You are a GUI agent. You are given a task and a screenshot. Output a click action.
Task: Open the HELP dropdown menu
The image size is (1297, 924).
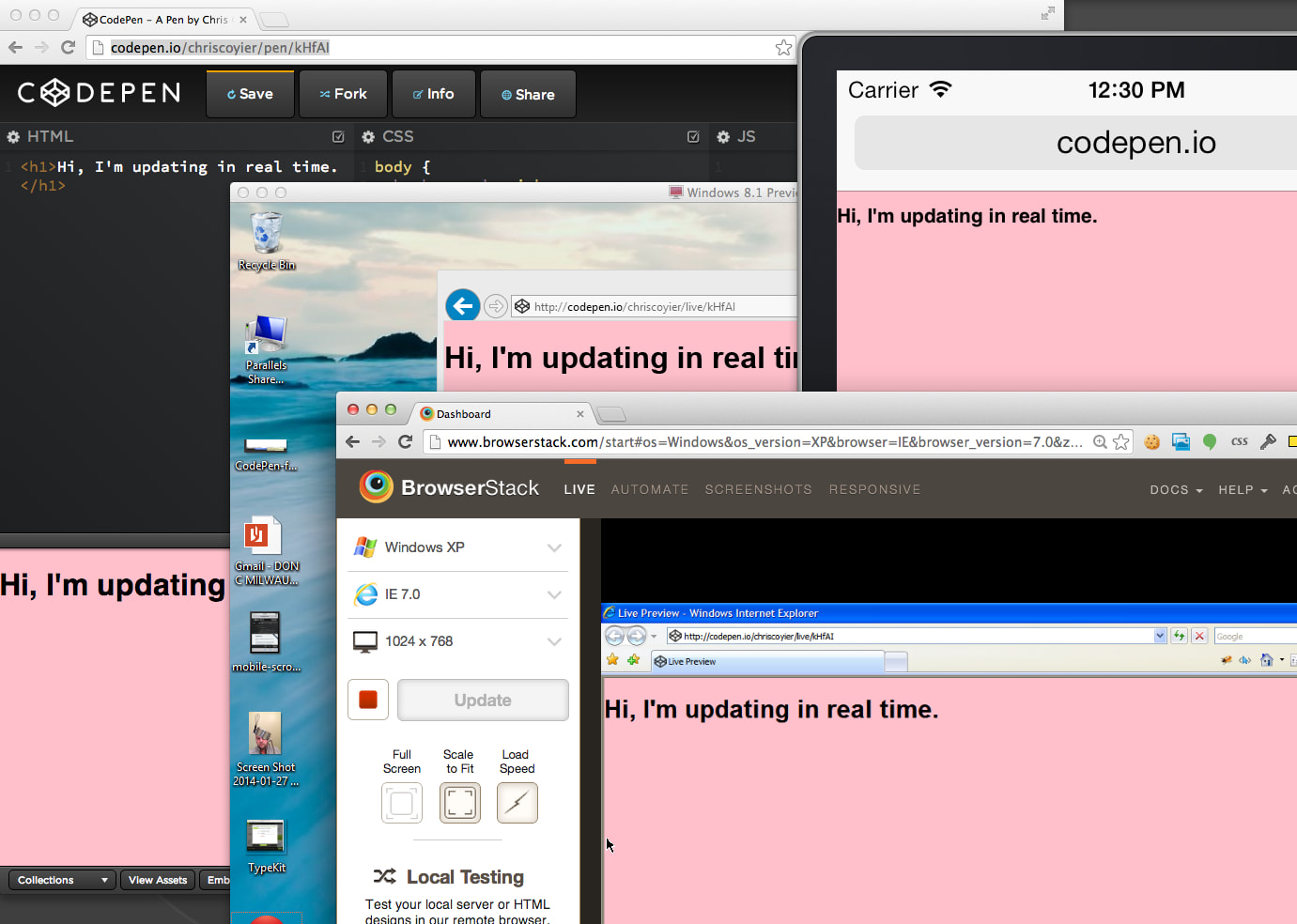[x=1243, y=490]
